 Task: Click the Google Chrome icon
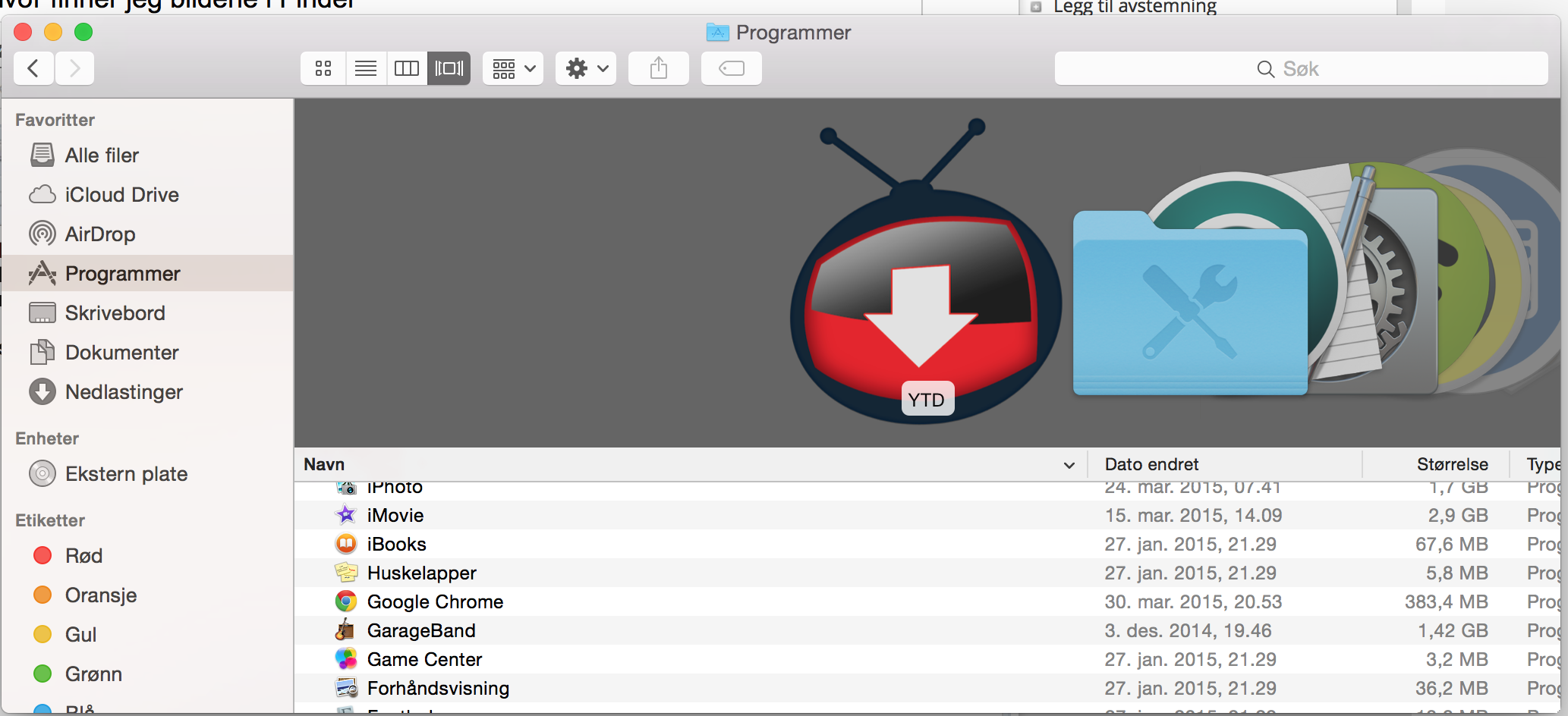[x=346, y=601]
